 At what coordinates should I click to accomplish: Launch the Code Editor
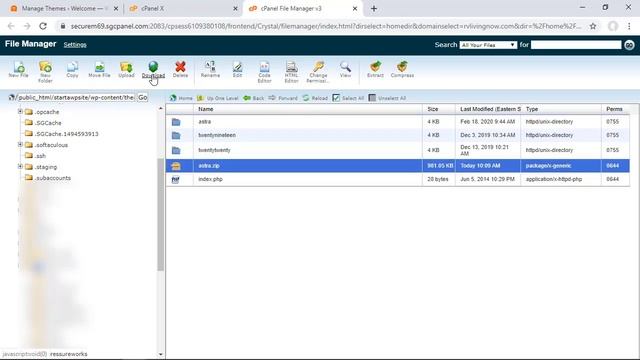(264, 72)
